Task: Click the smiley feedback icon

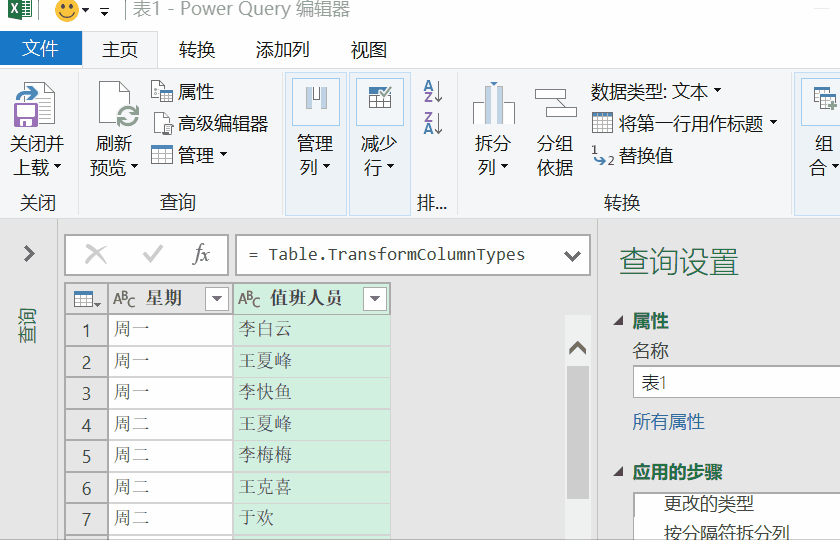Action: [67, 10]
